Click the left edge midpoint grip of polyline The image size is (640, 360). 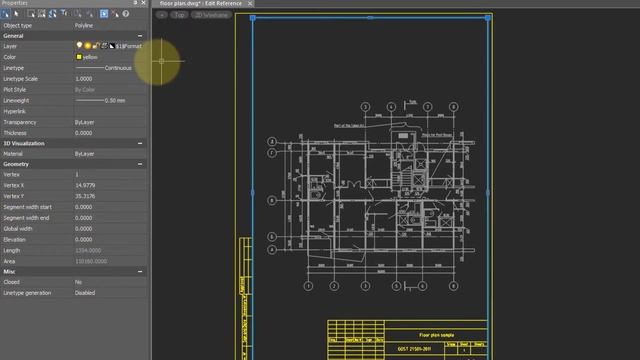tap(253, 192)
